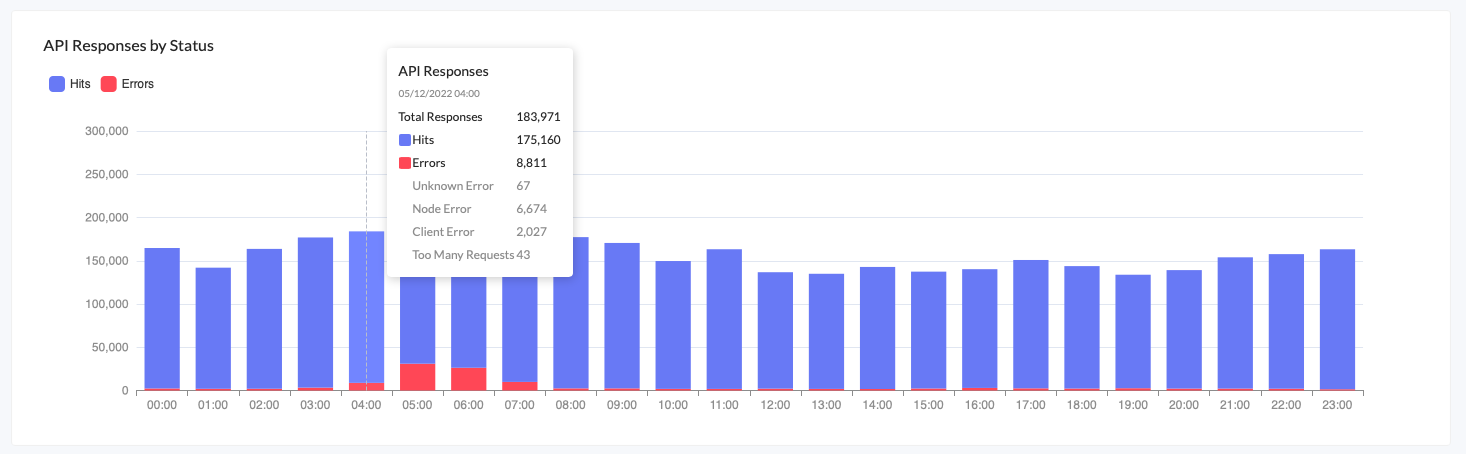Viewport: 1466px width, 454px height.
Task: Click the blue Hits square in tooltip
Action: [405, 140]
